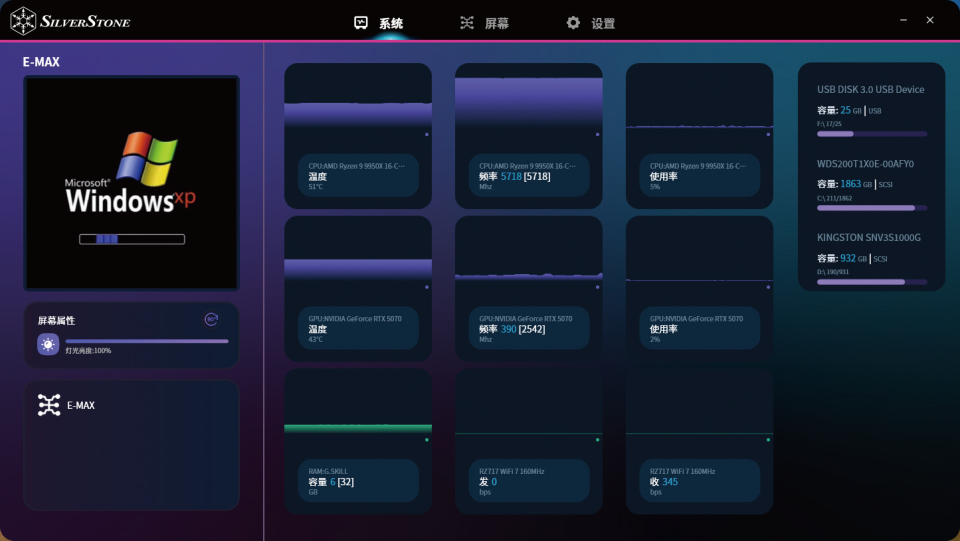Open the CPU 温度 51°C card
Screen dimensions: 960x541
[x=358, y=136]
